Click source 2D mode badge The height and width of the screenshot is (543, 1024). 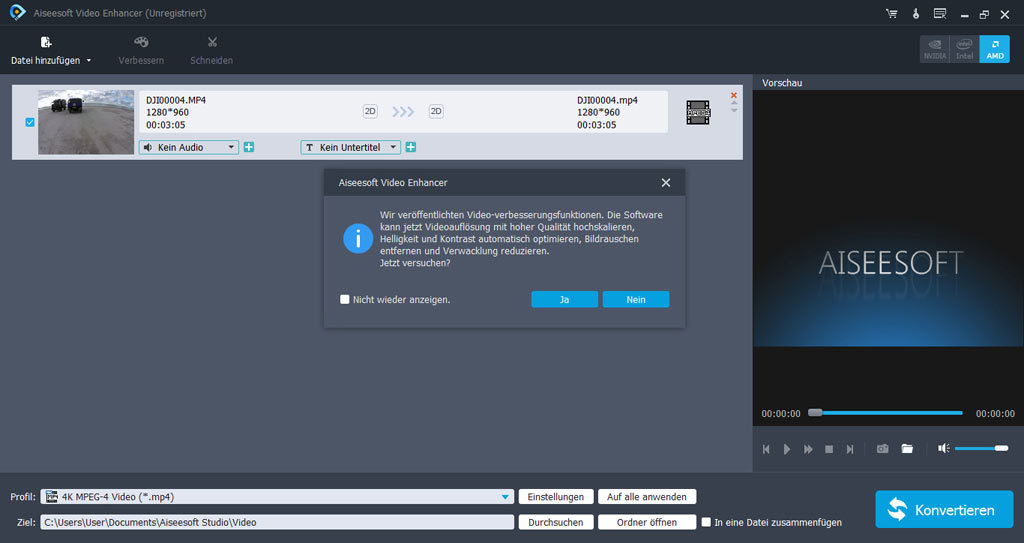click(x=370, y=112)
